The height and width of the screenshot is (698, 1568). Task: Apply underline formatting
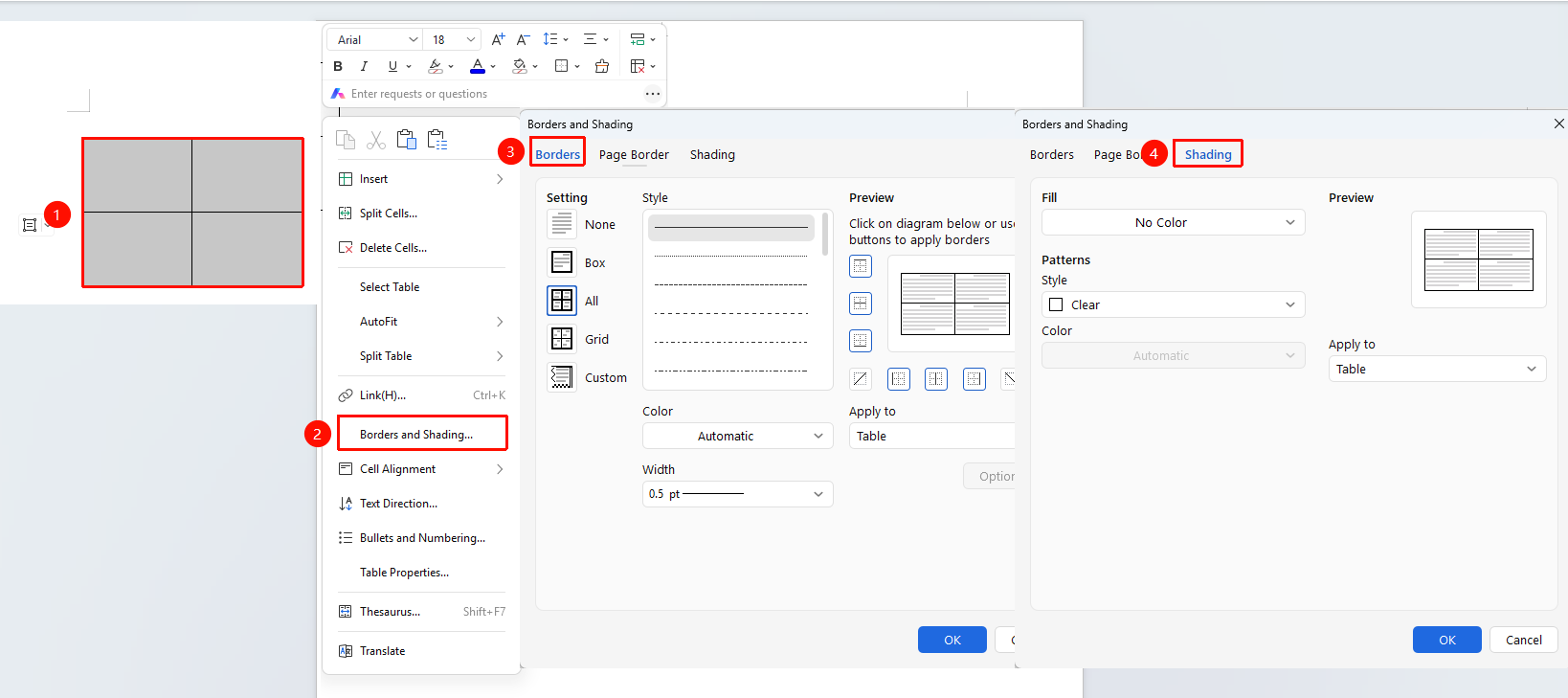pos(392,66)
